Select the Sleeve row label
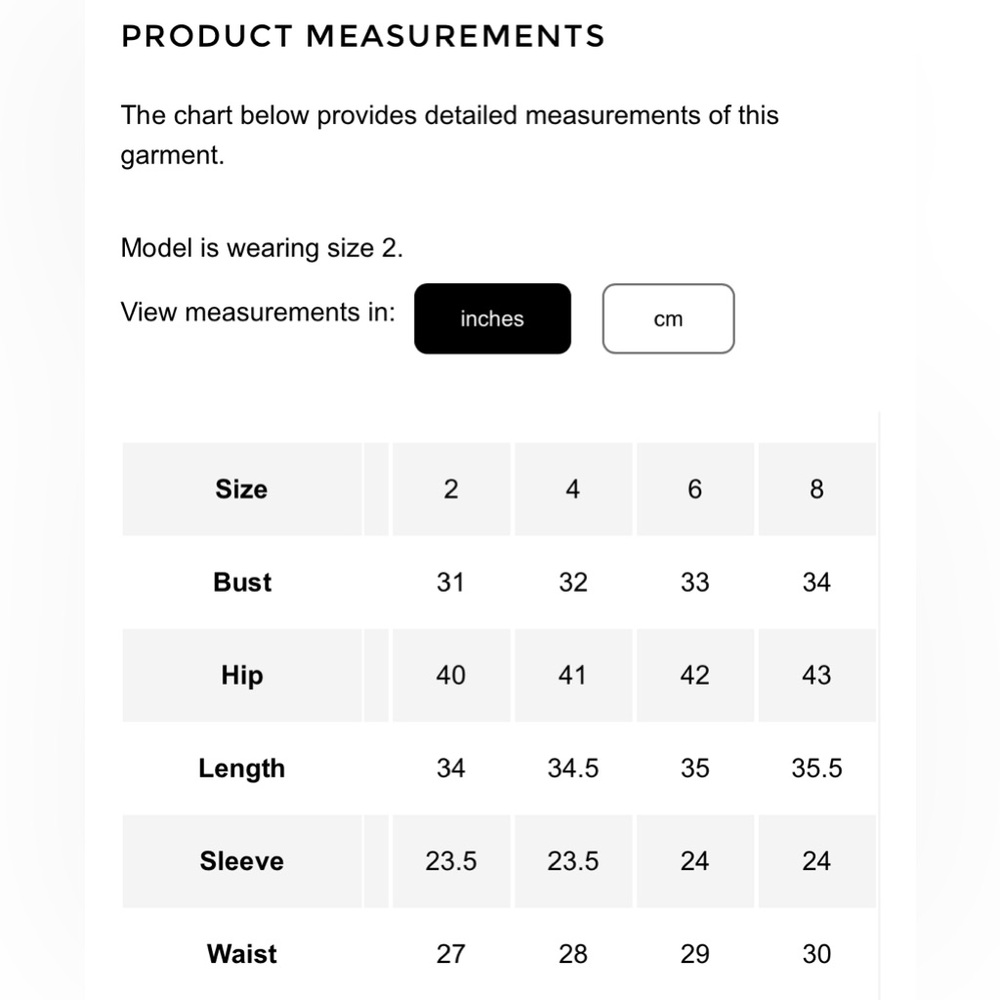Screen dimensions: 1000x1000 (x=242, y=861)
